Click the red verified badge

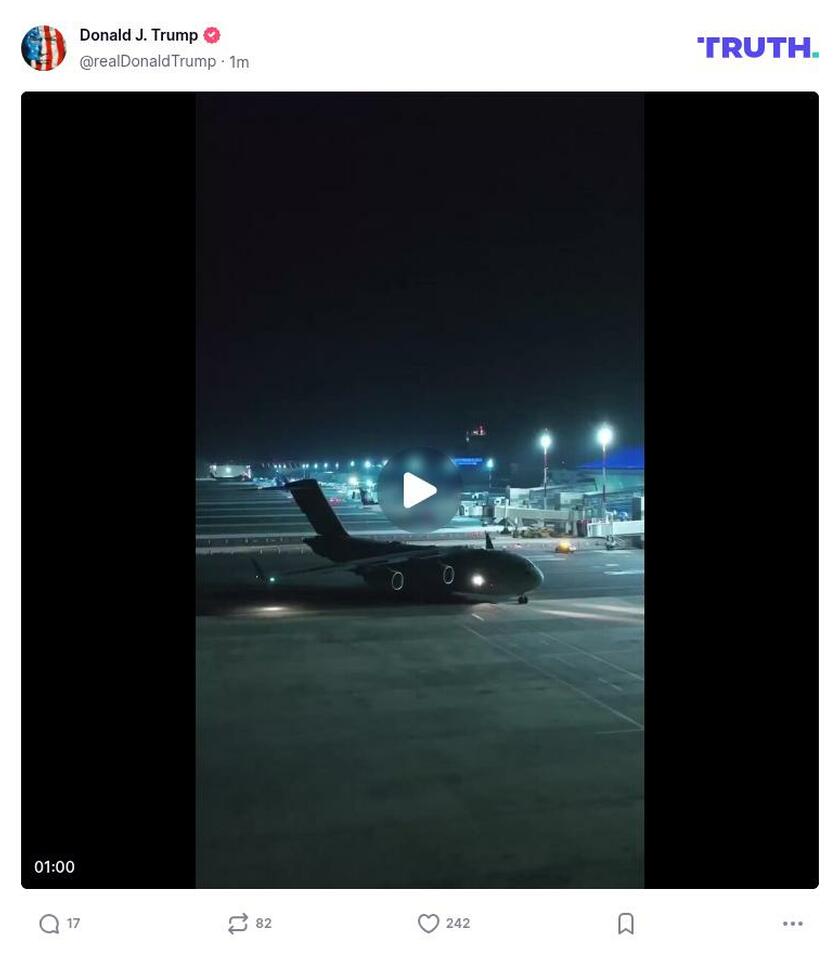pyautogui.click(x=212, y=36)
